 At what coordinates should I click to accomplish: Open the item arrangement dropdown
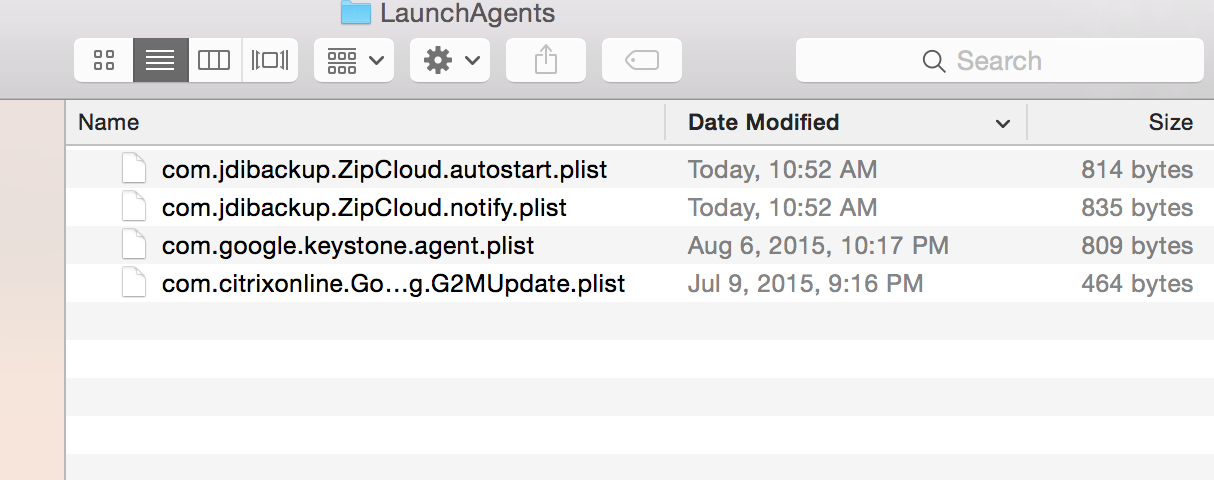click(x=354, y=60)
